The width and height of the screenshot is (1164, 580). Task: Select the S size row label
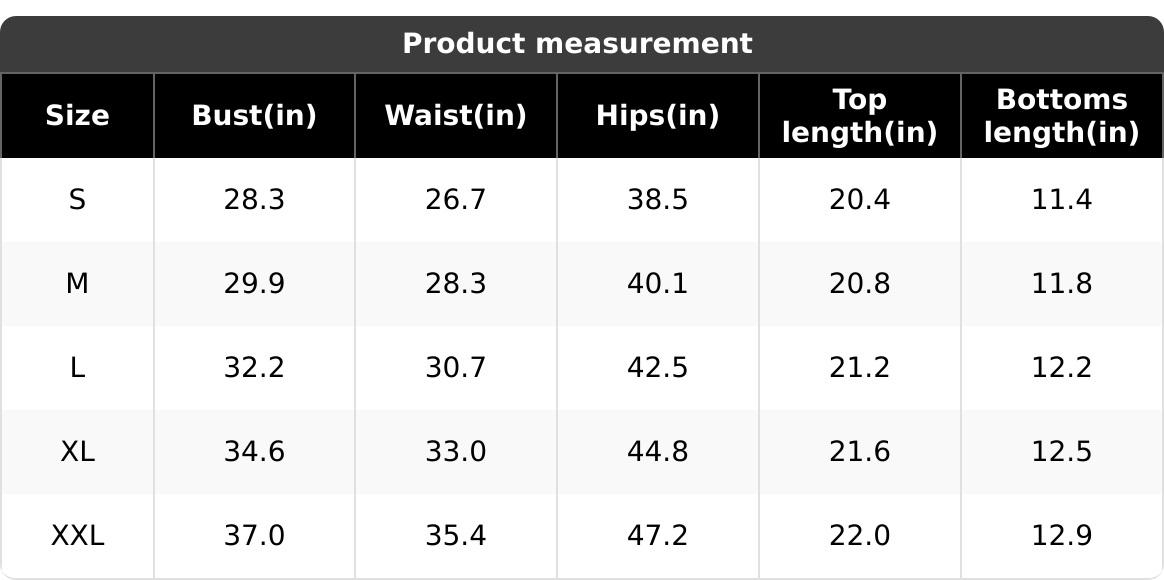[x=77, y=200]
